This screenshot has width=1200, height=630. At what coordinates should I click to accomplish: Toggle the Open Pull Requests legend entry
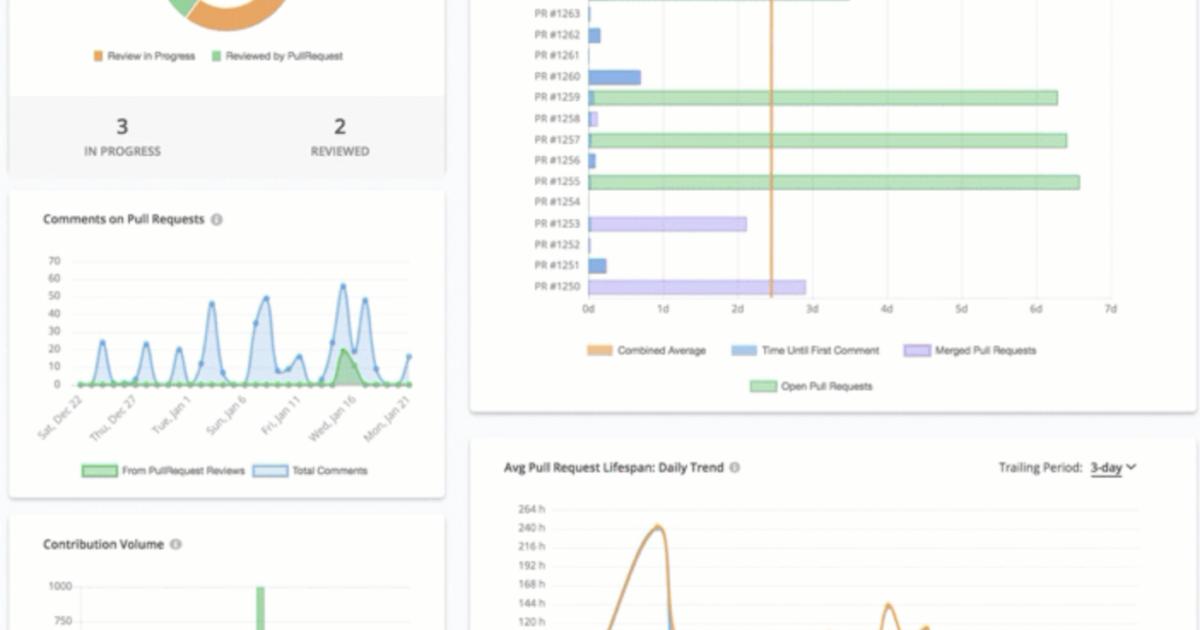point(811,386)
